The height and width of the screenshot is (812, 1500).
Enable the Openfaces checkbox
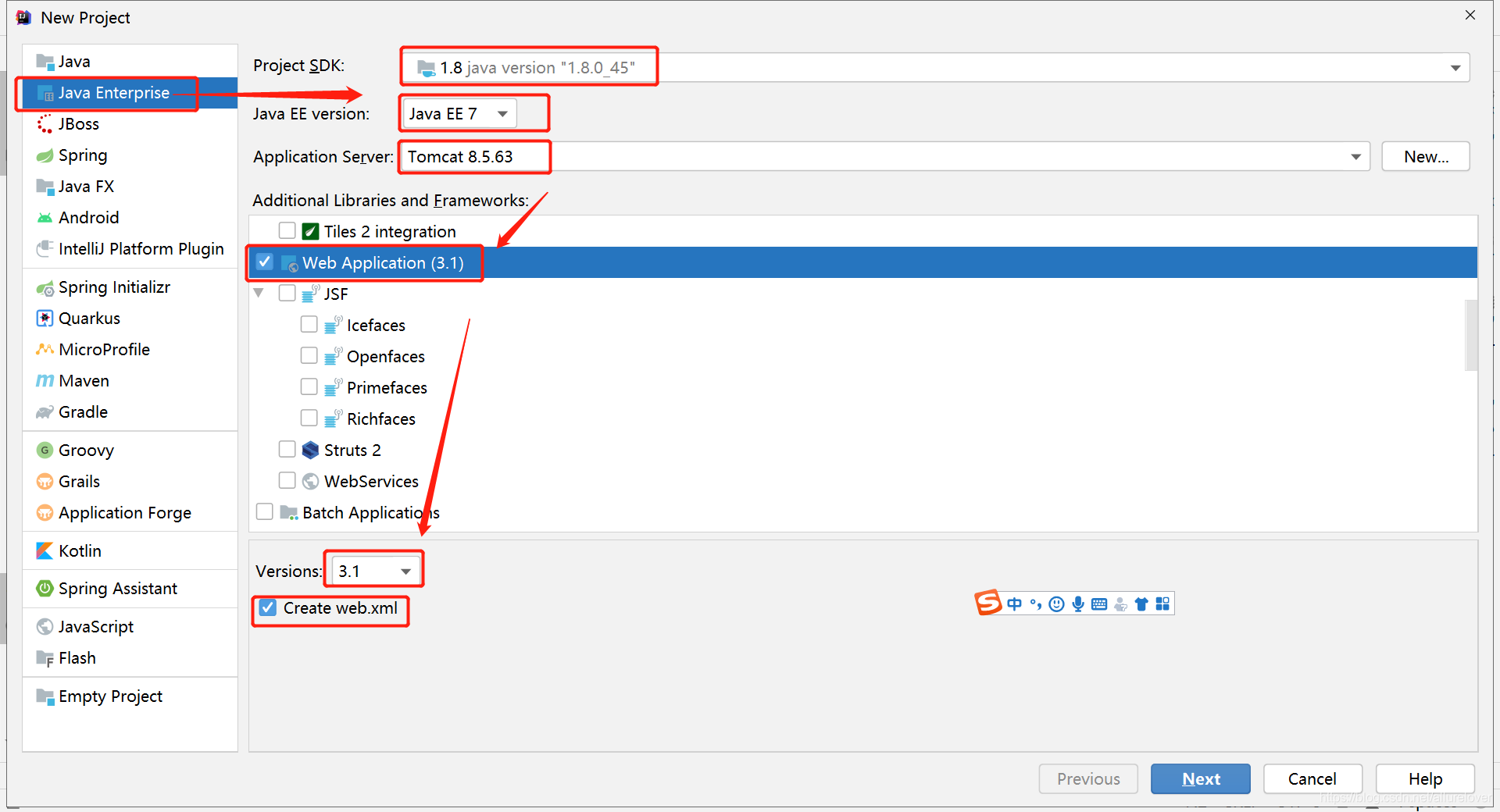(x=309, y=355)
